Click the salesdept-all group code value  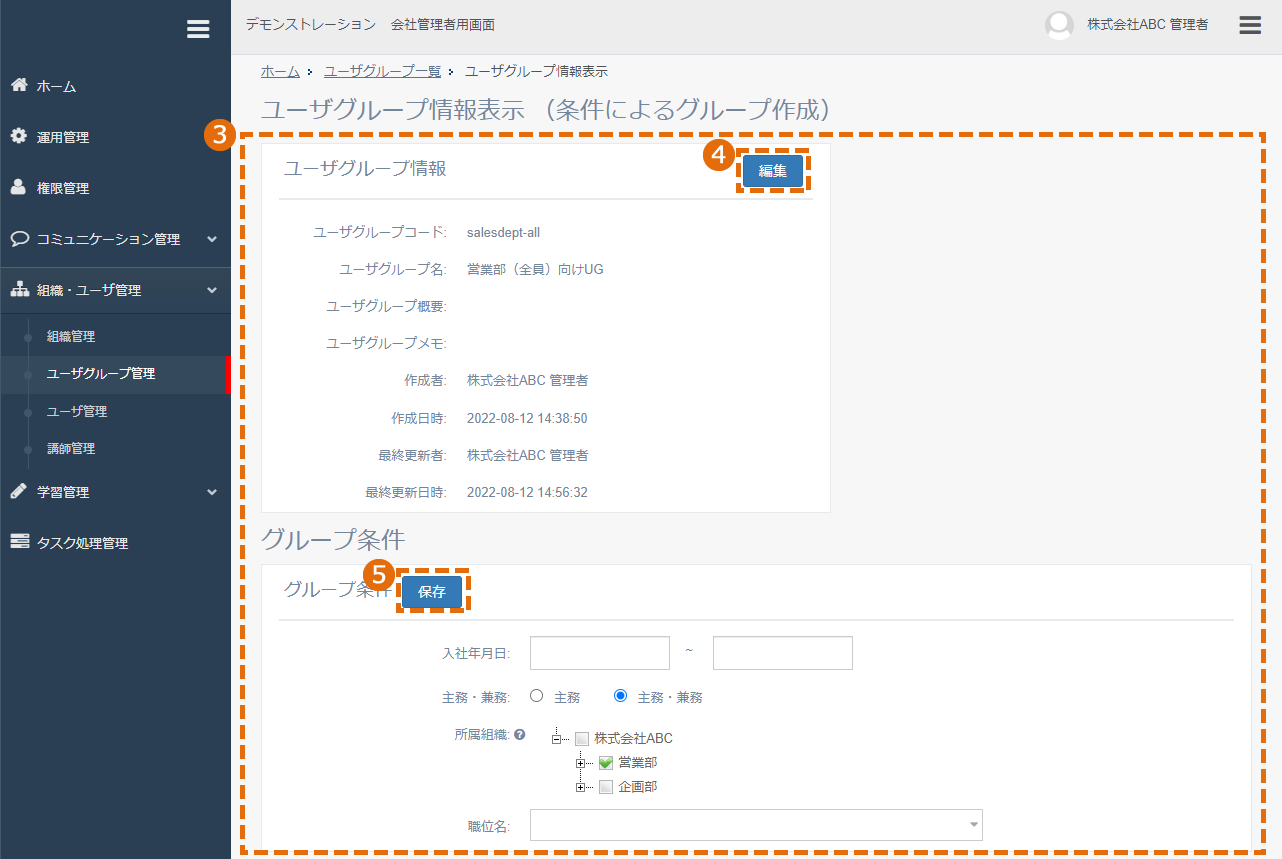pyautogui.click(x=503, y=232)
